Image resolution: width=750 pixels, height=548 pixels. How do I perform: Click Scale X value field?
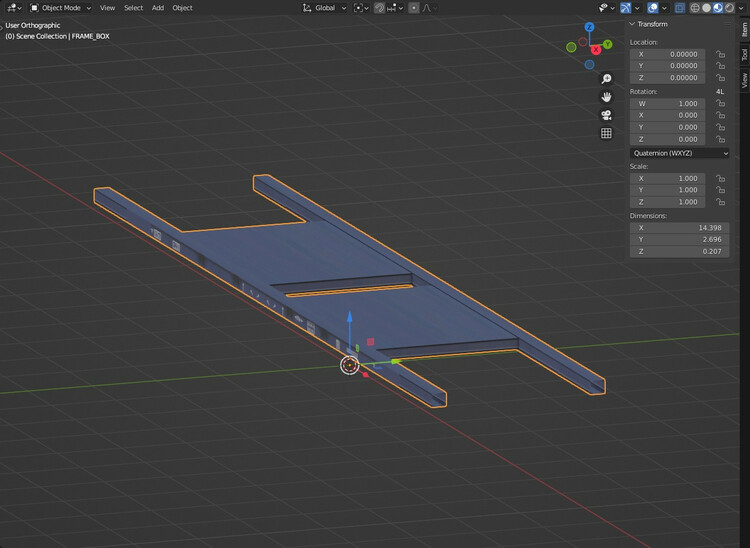pos(667,178)
